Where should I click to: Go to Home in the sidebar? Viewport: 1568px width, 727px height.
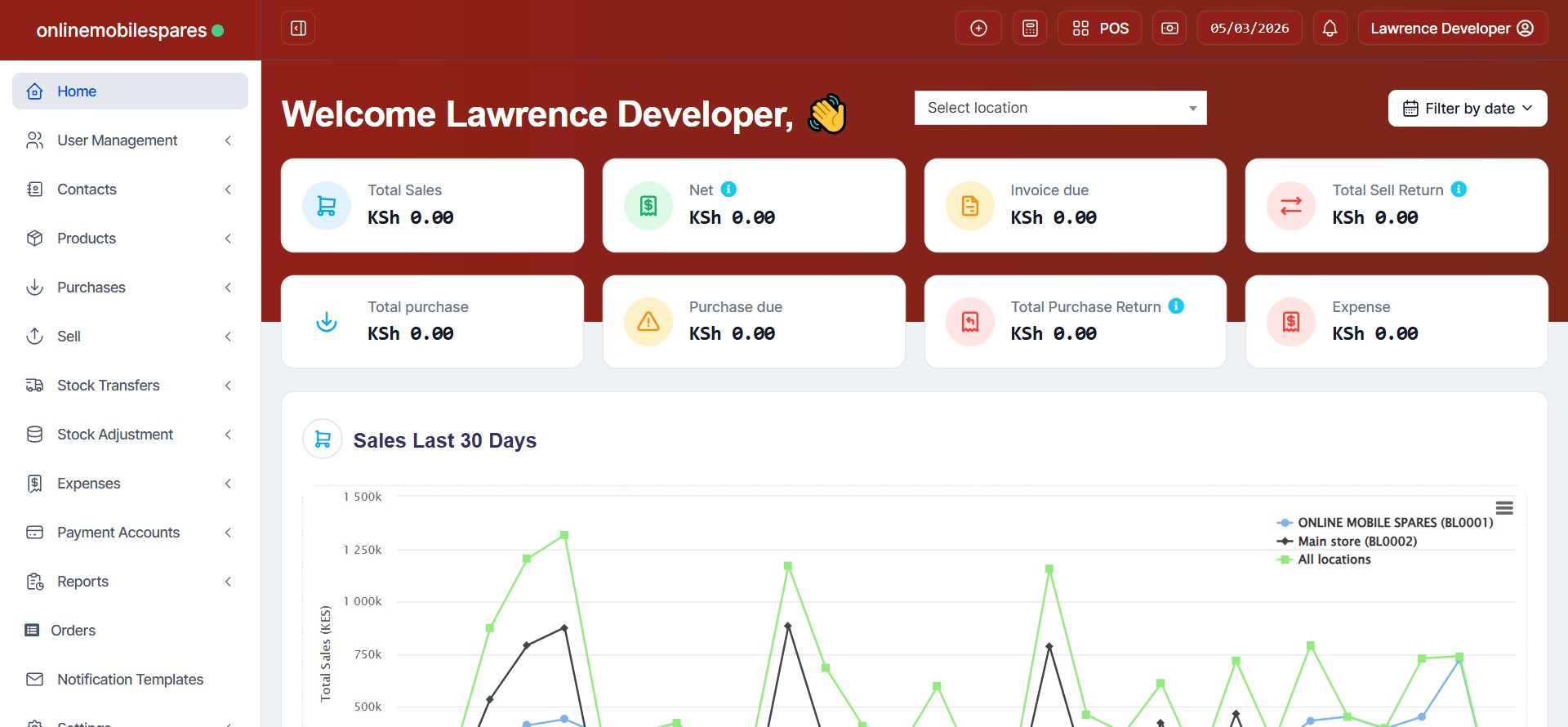(x=130, y=91)
